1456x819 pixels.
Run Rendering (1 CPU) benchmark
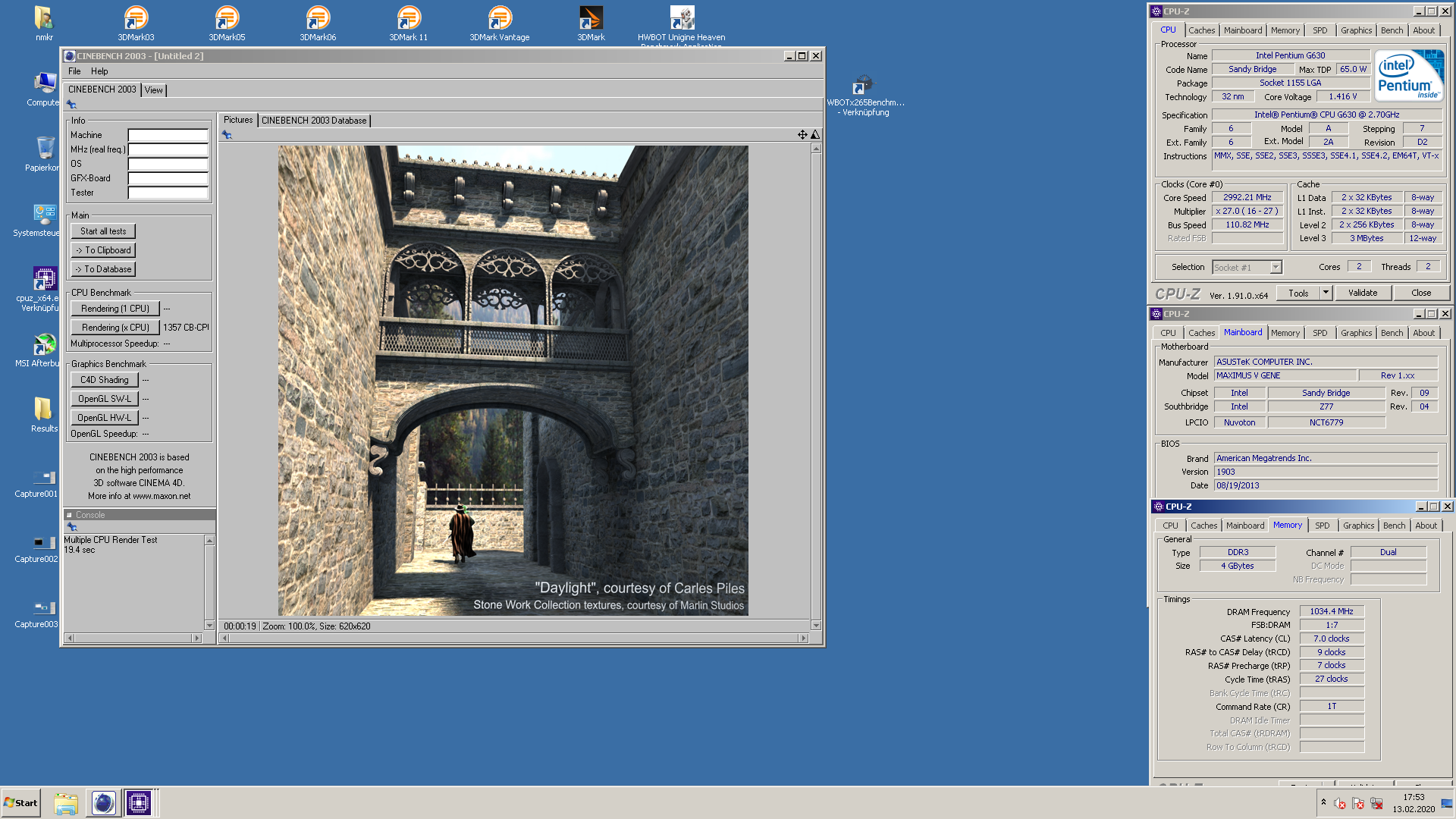pos(115,309)
